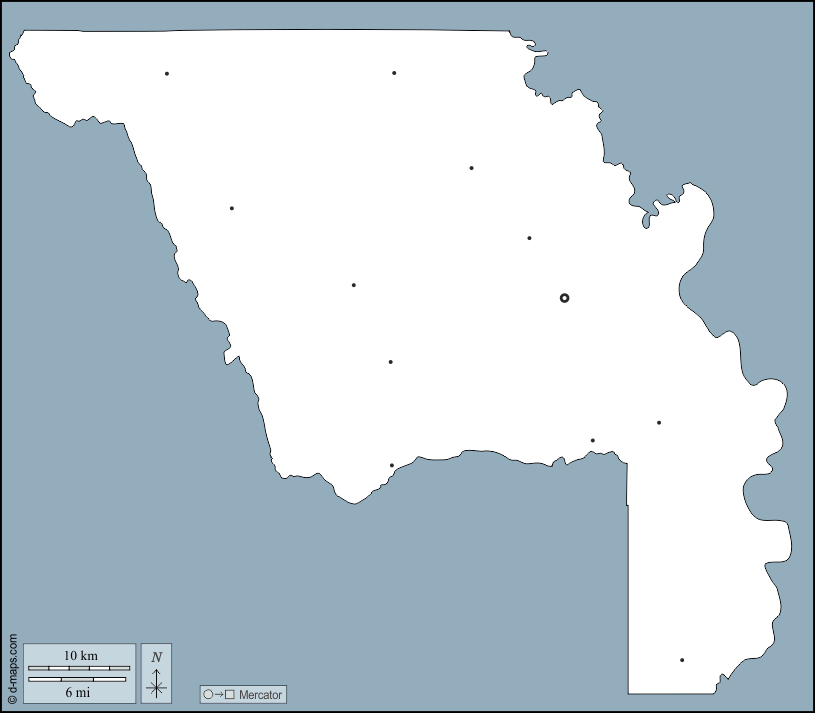The width and height of the screenshot is (815, 713).
Task: Click the circle-to-square projection symbol
Action: [218, 695]
